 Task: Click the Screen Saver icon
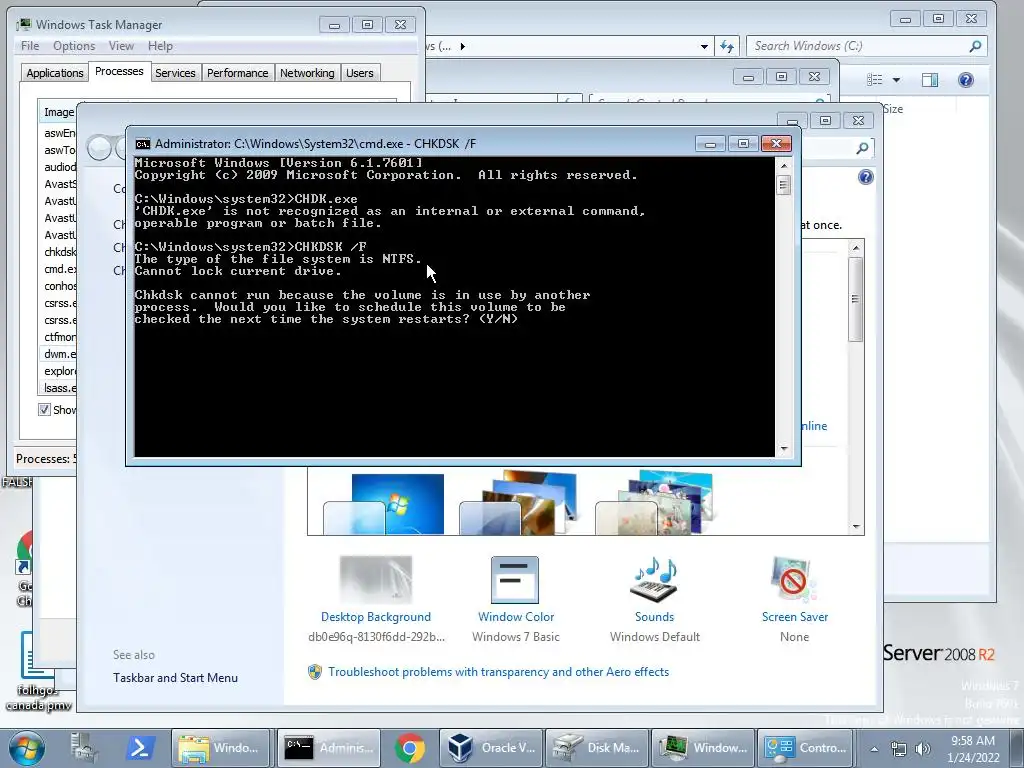click(793, 579)
